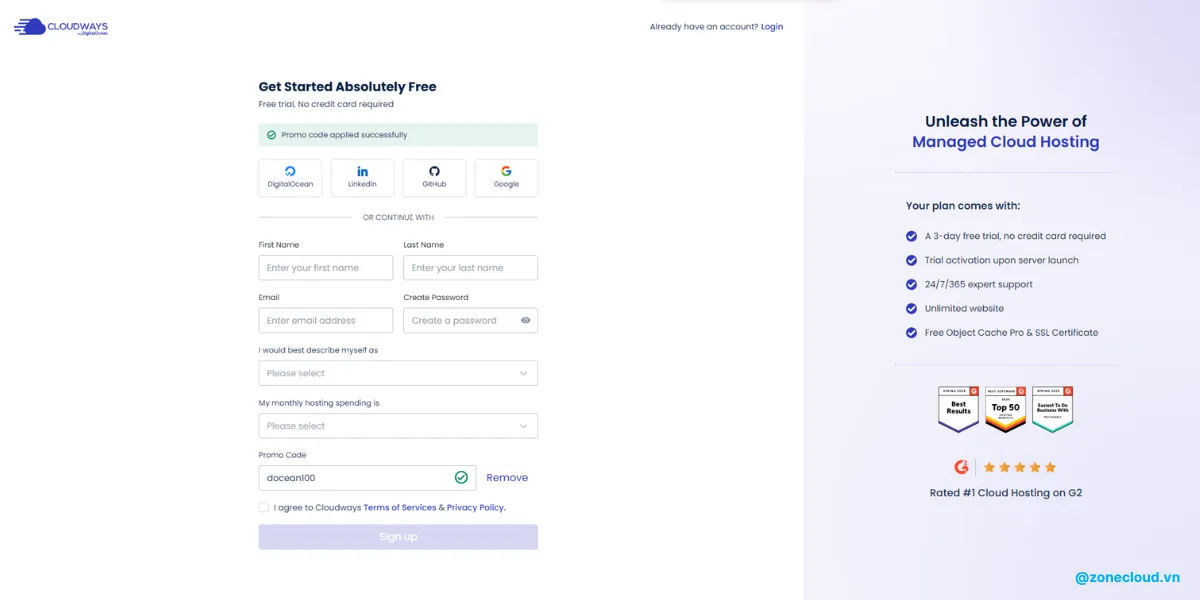
Task: Remove the applied promo code
Action: pos(507,478)
